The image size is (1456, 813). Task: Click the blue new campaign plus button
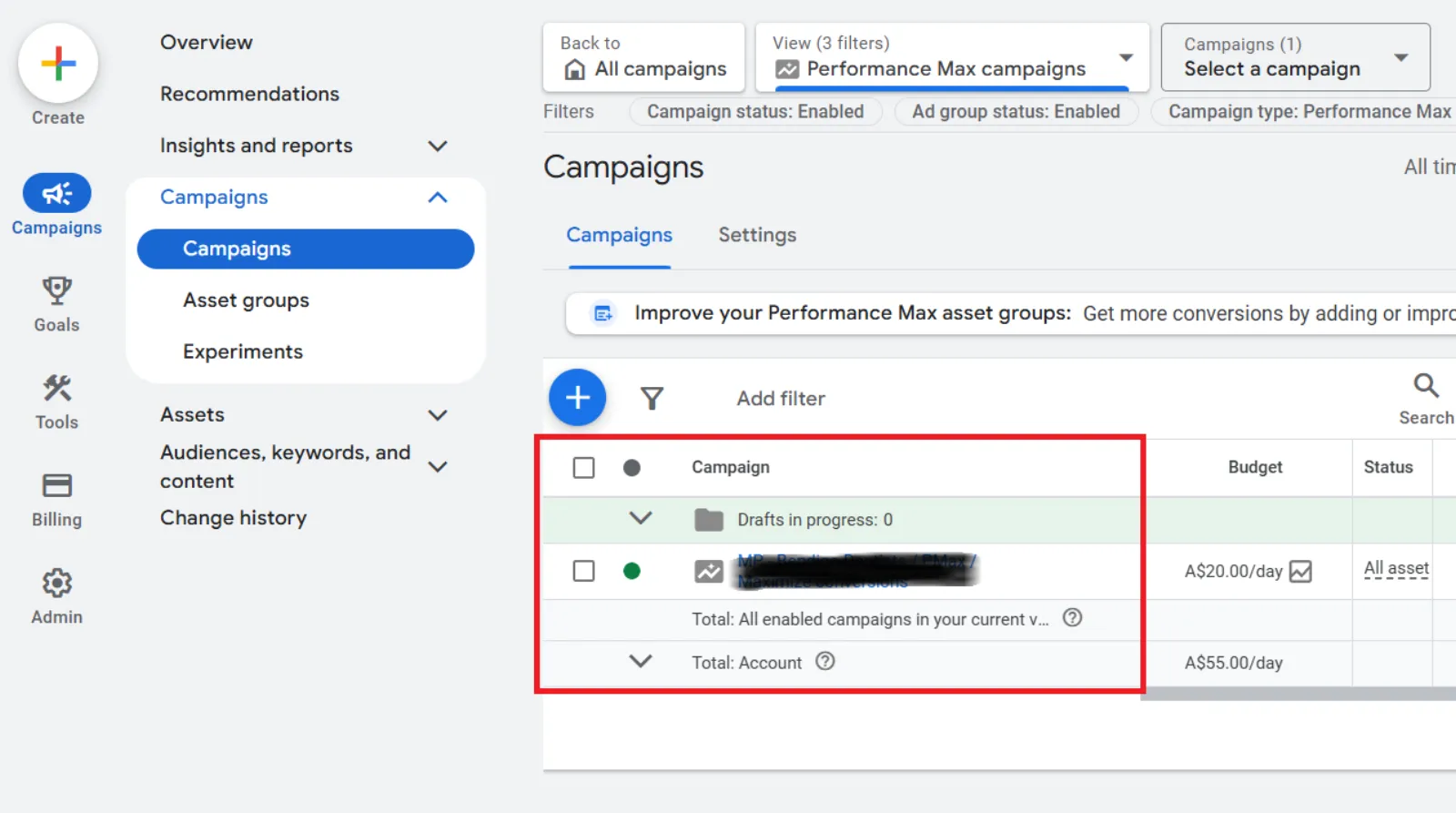tap(577, 398)
